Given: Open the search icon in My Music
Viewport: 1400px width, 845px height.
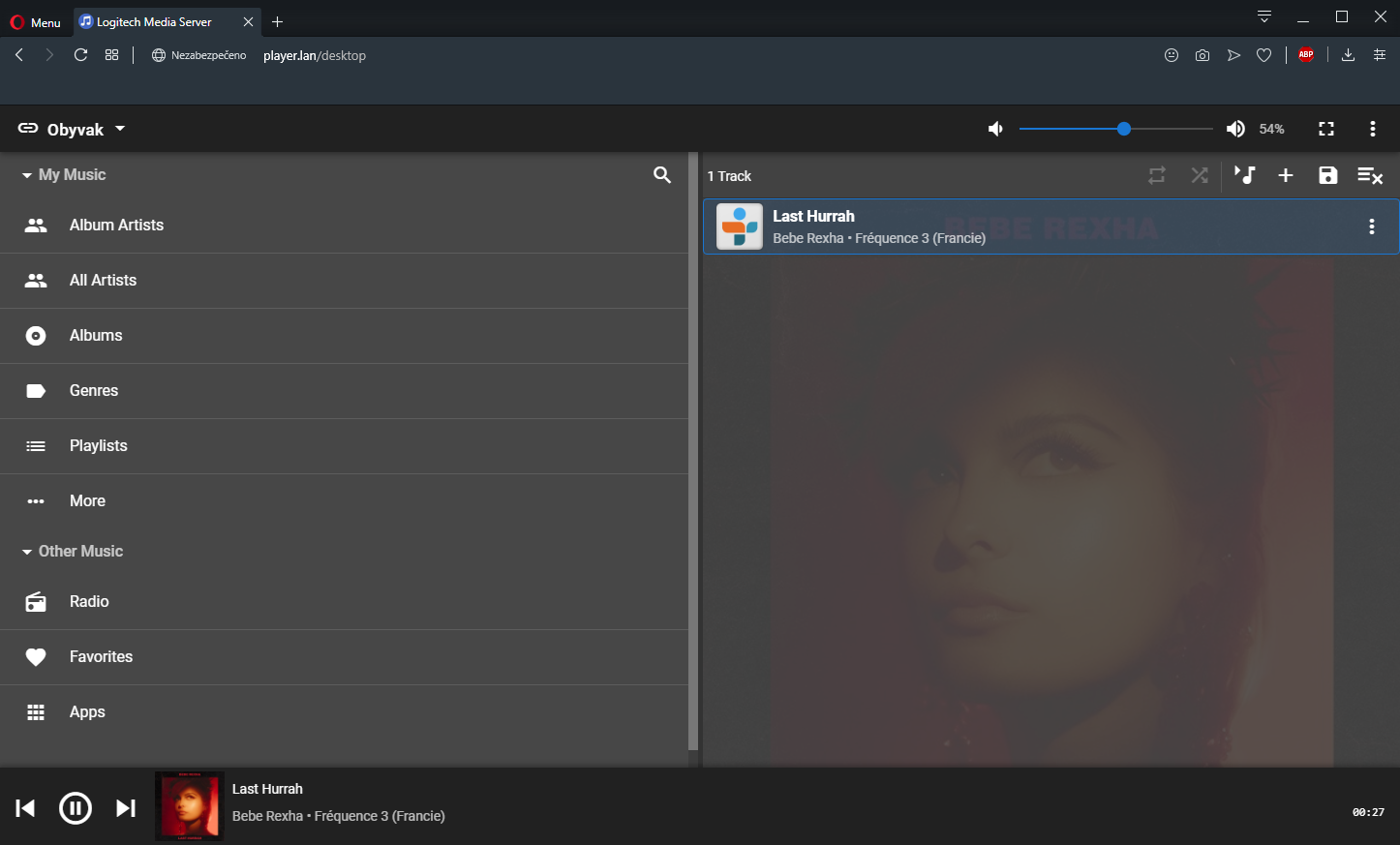Looking at the screenshot, I should click(x=662, y=175).
